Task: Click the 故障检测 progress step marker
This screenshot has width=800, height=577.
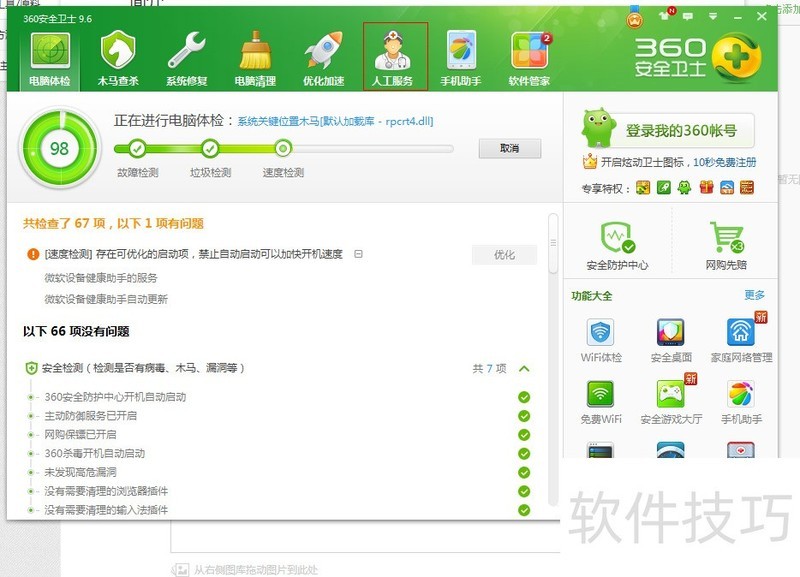Action: click(x=137, y=148)
